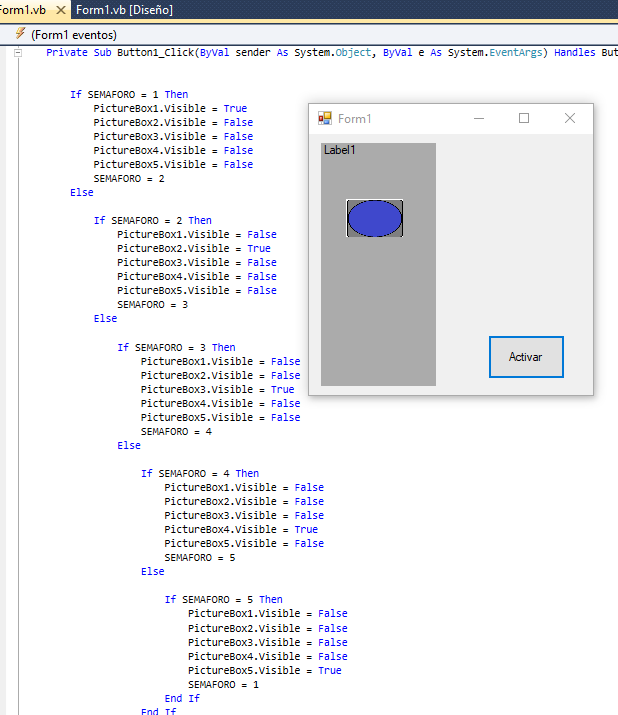Click the 'PictureBox3.Visible = True' line

coord(218,389)
